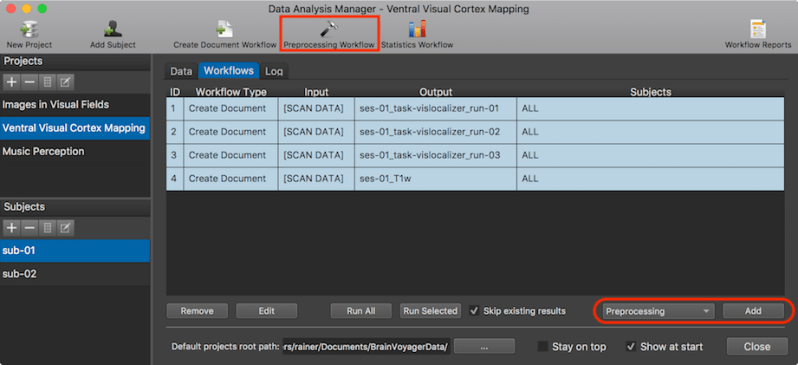Open the Statistics Workflow chart icon
Screen dimensions: 798x365
click(x=417, y=34)
